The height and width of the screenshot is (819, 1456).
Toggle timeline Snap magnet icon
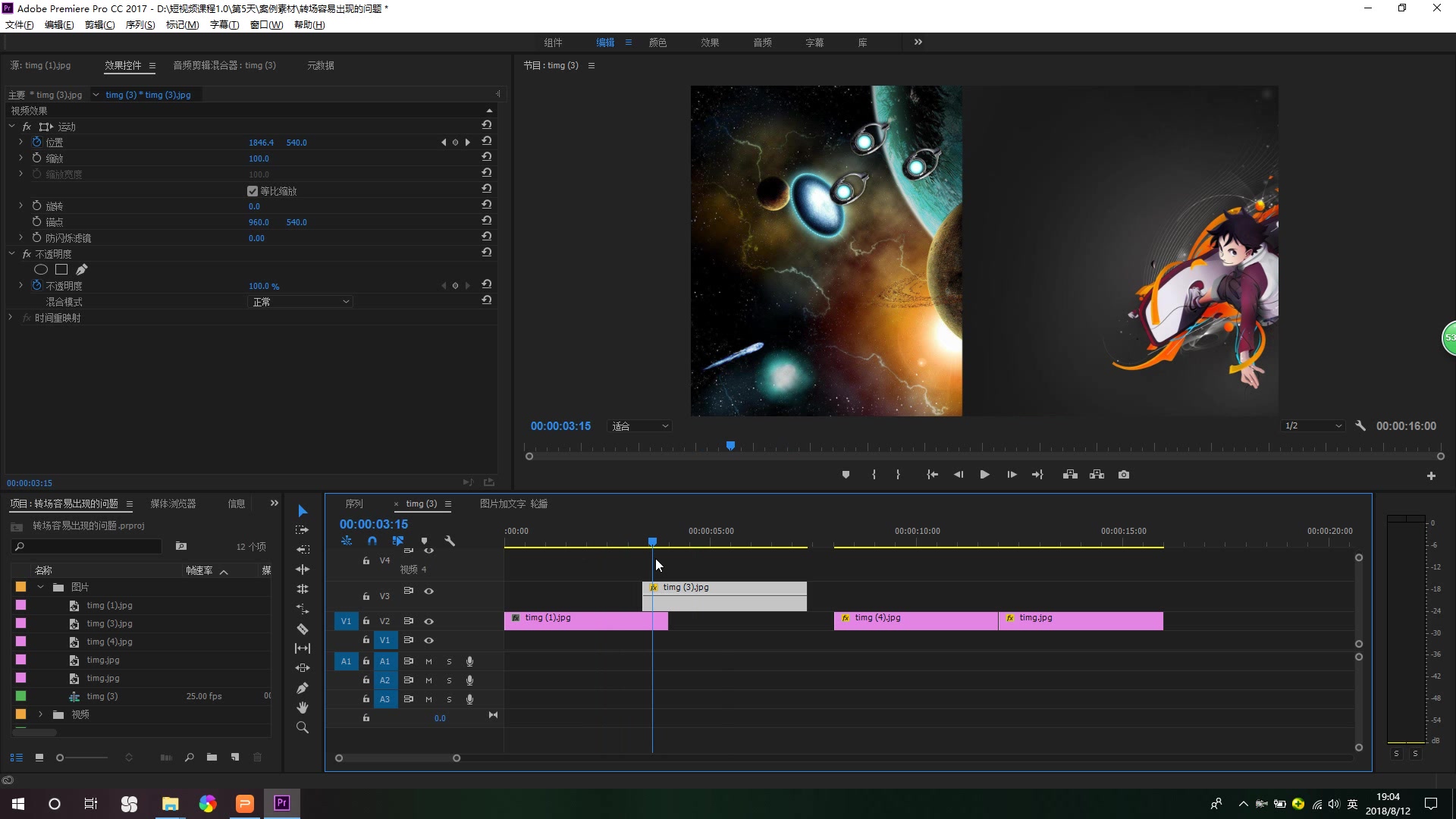tap(372, 541)
